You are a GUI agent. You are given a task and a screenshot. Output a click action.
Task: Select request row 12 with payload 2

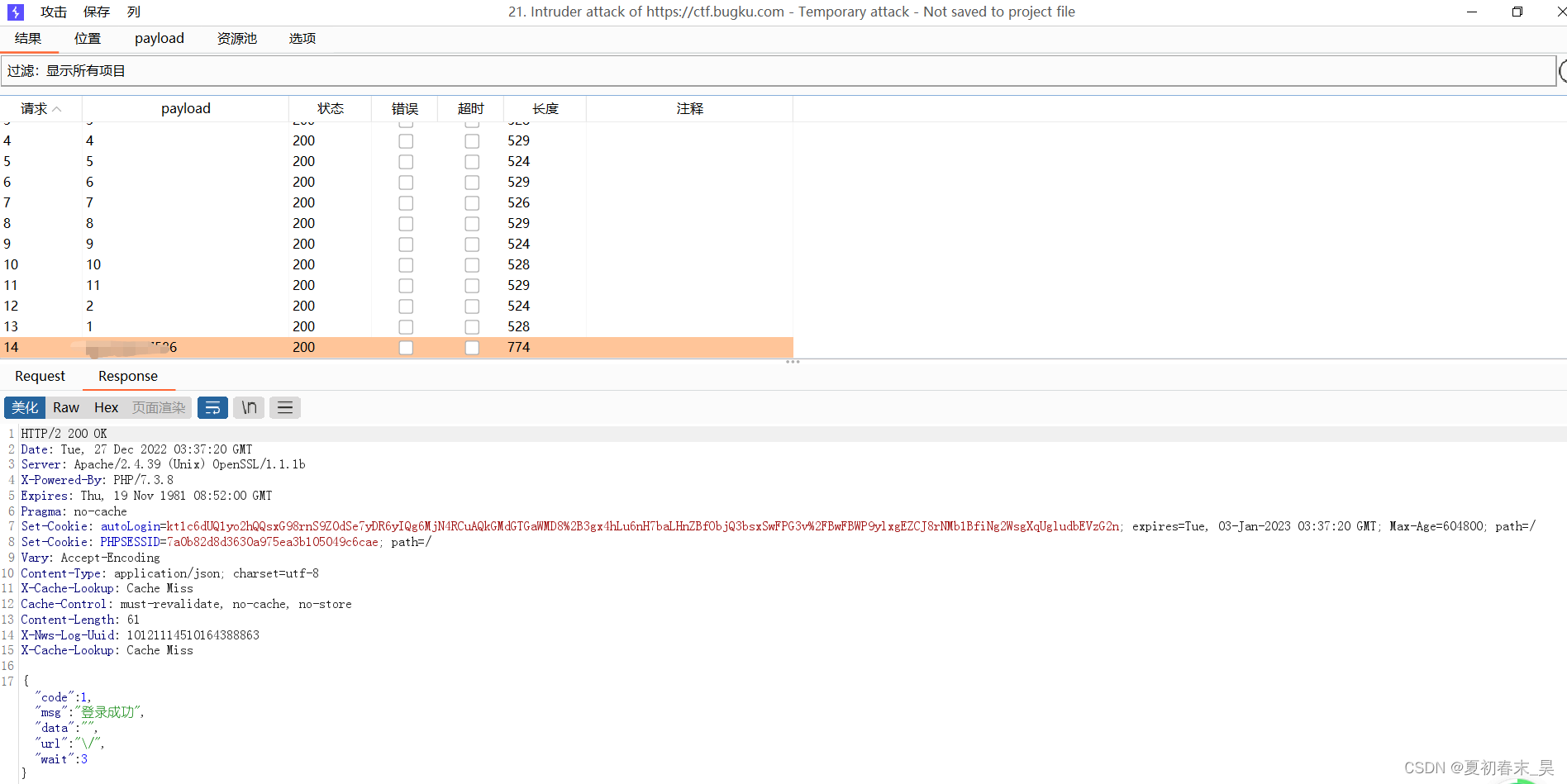397,306
